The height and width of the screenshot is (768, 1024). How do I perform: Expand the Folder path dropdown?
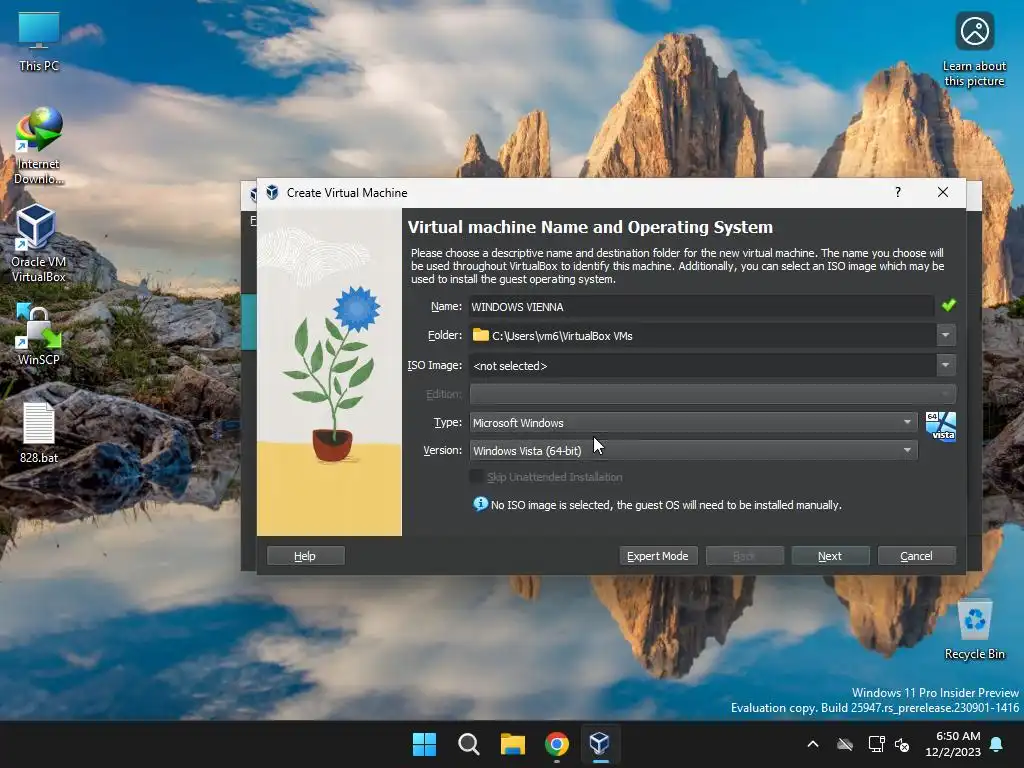pos(945,335)
